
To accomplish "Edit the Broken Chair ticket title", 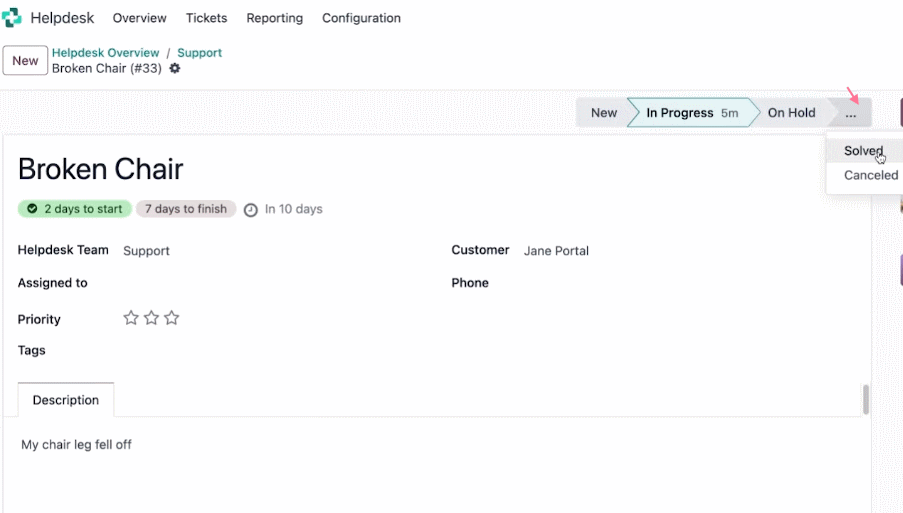I will (x=101, y=169).
